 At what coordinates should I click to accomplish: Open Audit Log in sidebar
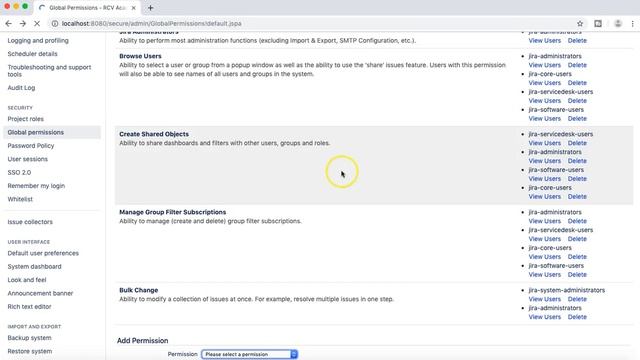tap(21, 88)
